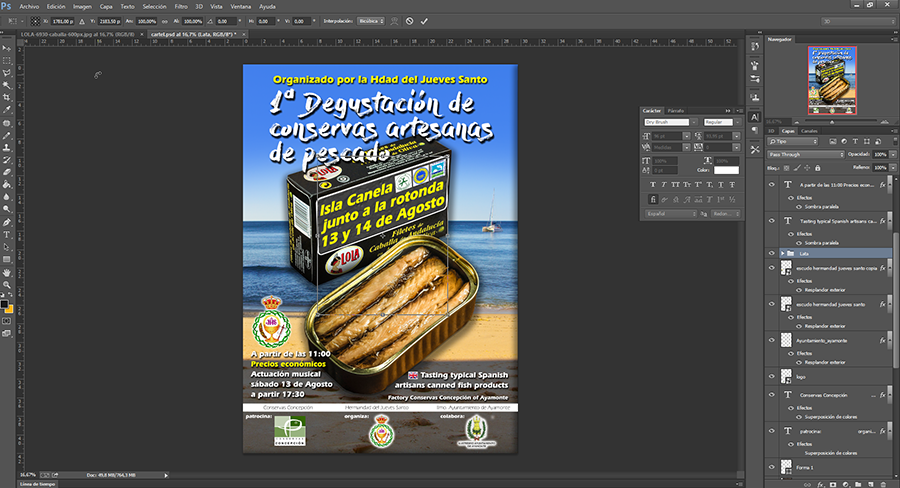Apply strikethrough in Carácter panel
This screenshot has width=900, height=488.
pyautogui.click(x=732, y=185)
